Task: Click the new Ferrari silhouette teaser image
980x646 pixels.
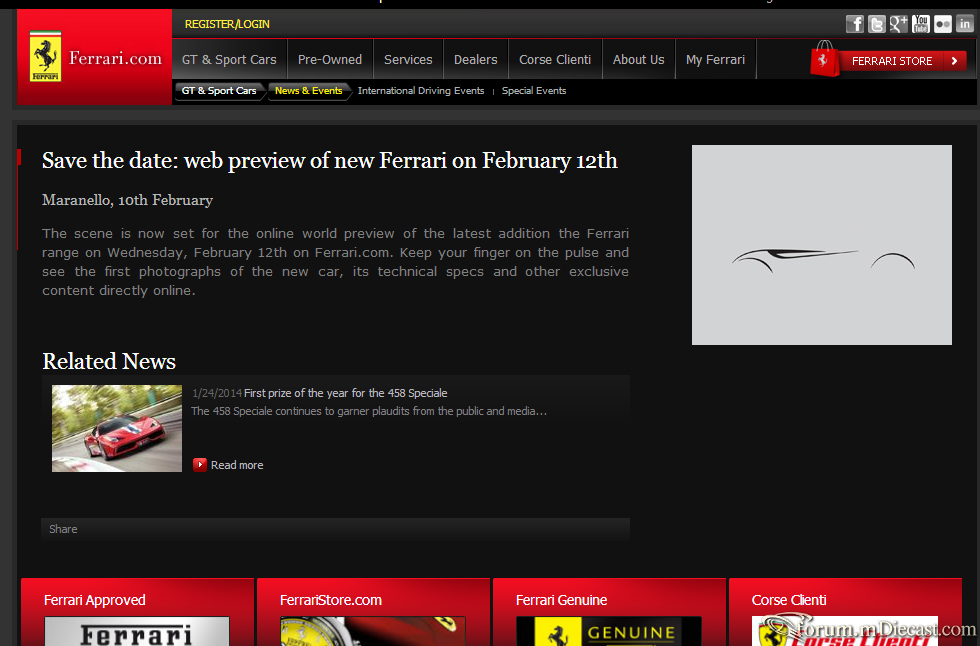Action: coord(821,245)
